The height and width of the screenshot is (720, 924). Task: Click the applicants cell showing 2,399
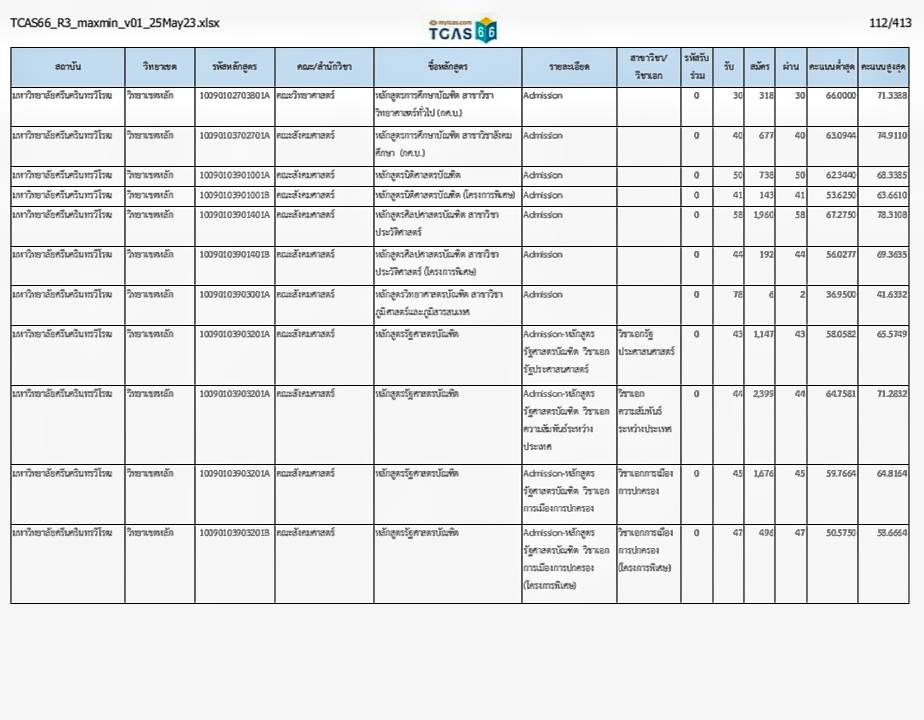[760, 395]
